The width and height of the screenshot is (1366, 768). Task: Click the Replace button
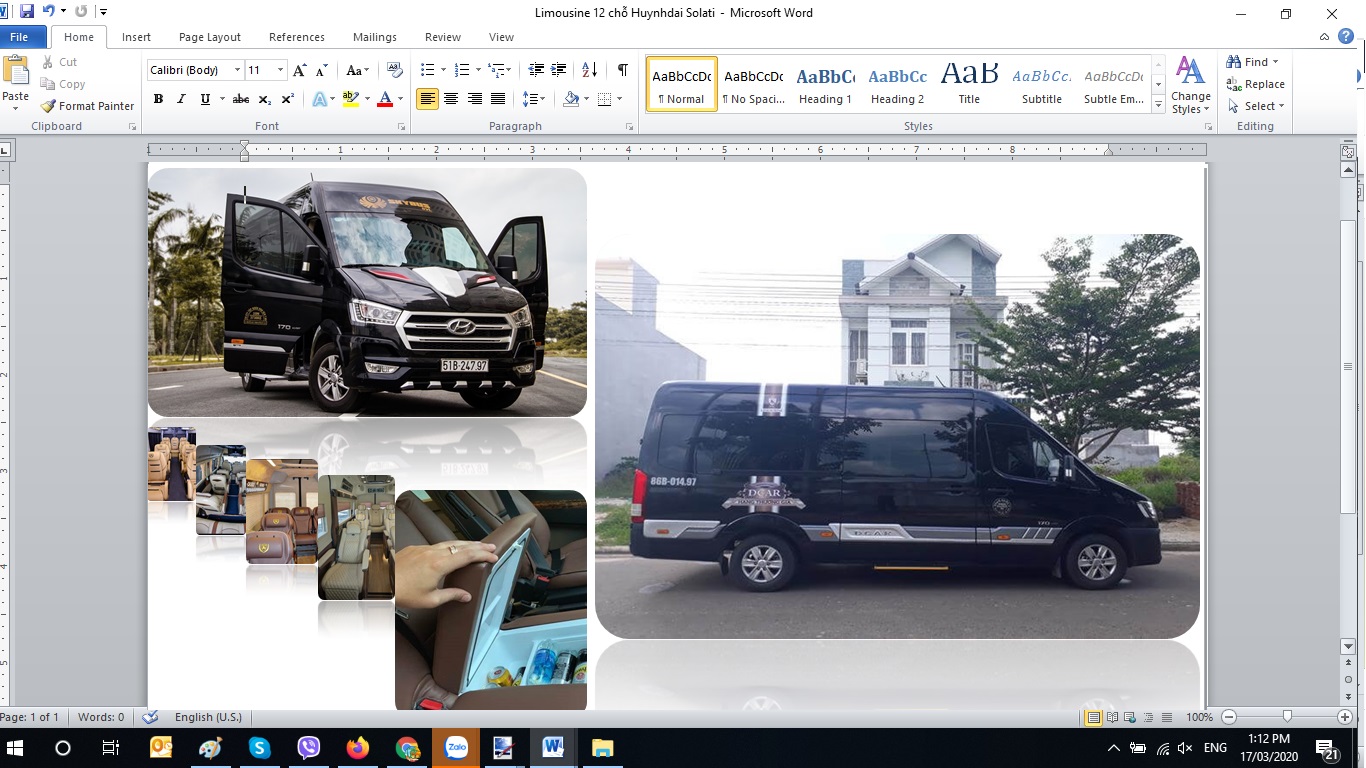tap(1256, 84)
